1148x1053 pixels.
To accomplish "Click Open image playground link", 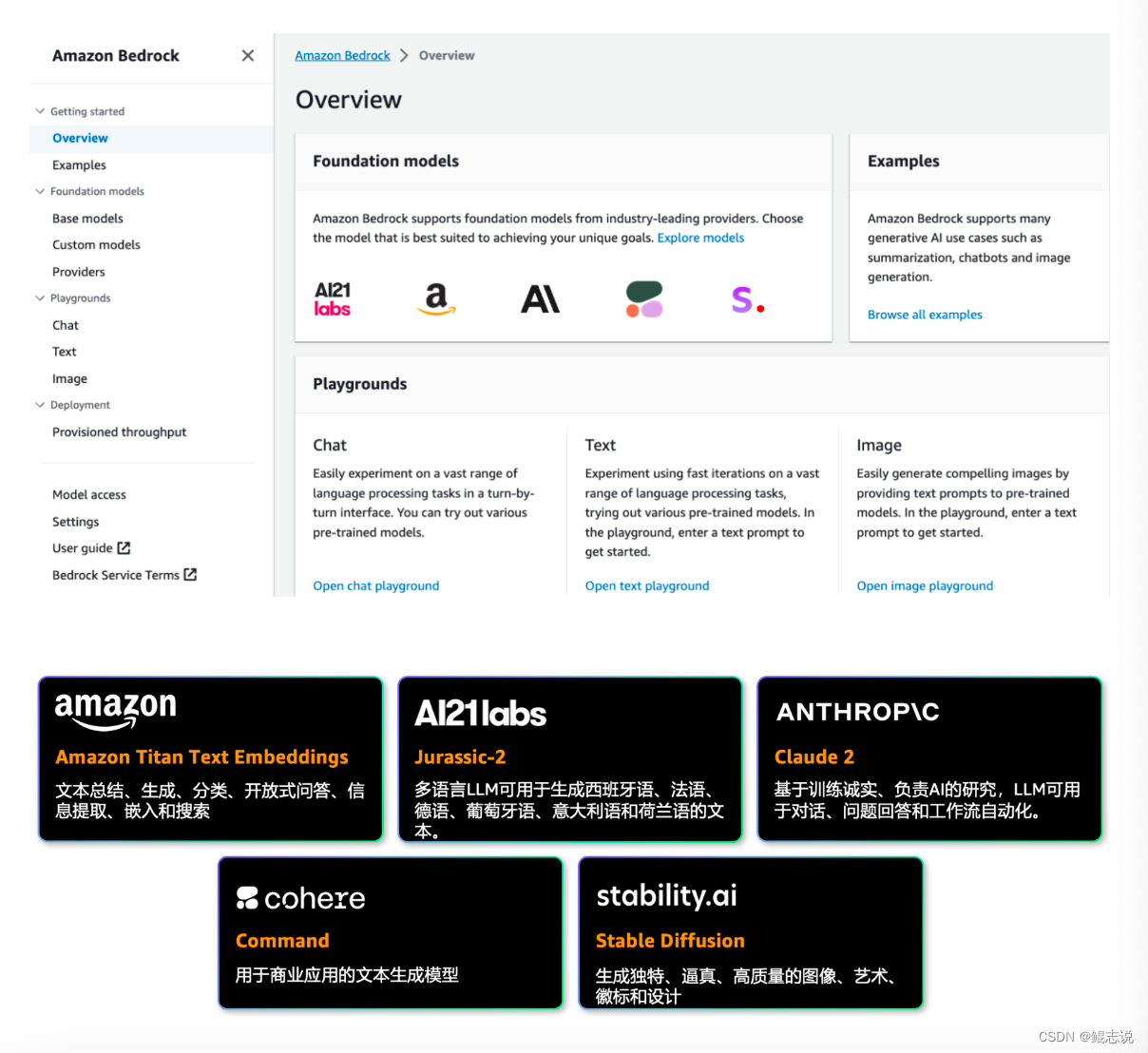I will pyautogui.click(x=925, y=585).
